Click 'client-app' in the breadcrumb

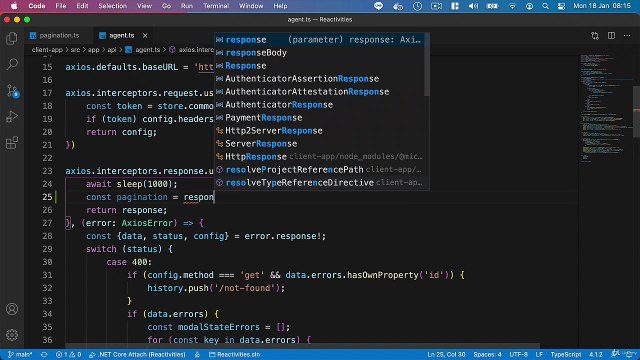[x=47, y=50]
